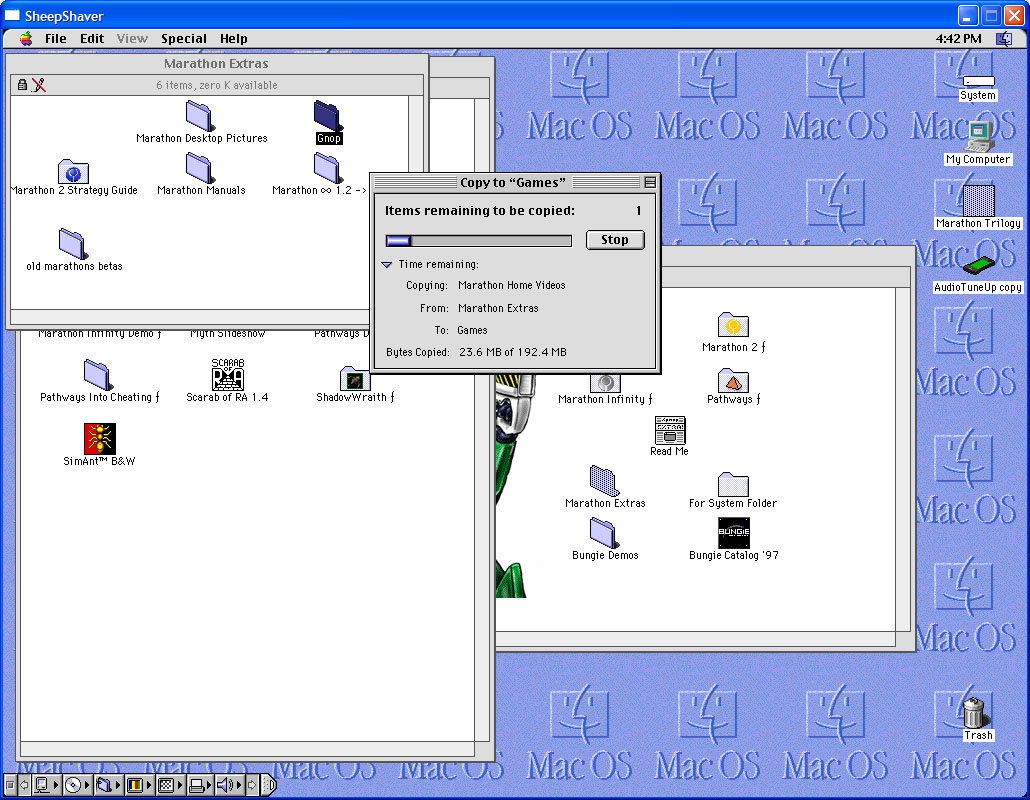Screen dimensions: 1030x800
Task: Open the sound volume Control Strip module
Action: click(226, 785)
